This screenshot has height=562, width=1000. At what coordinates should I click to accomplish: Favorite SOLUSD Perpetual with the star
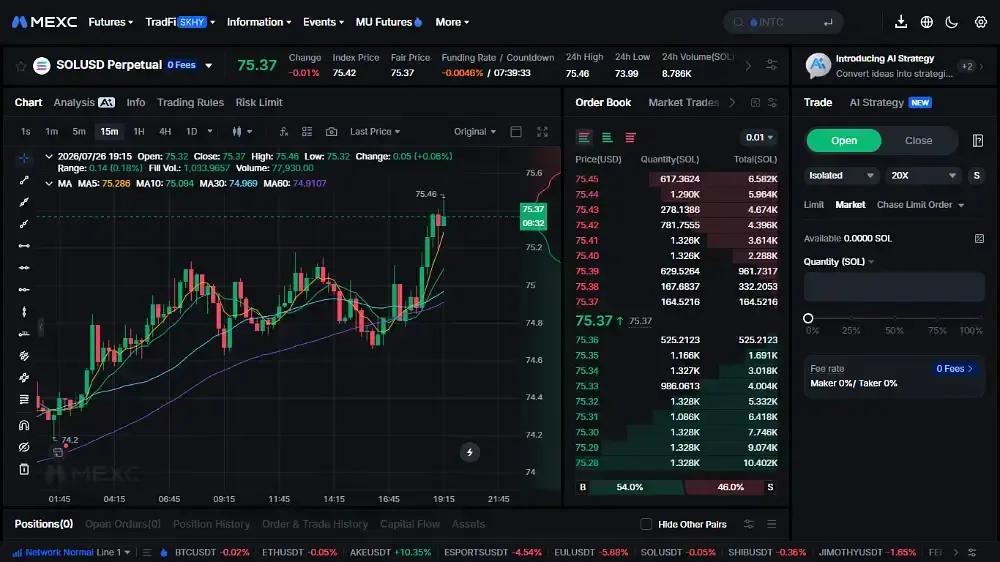coord(21,66)
